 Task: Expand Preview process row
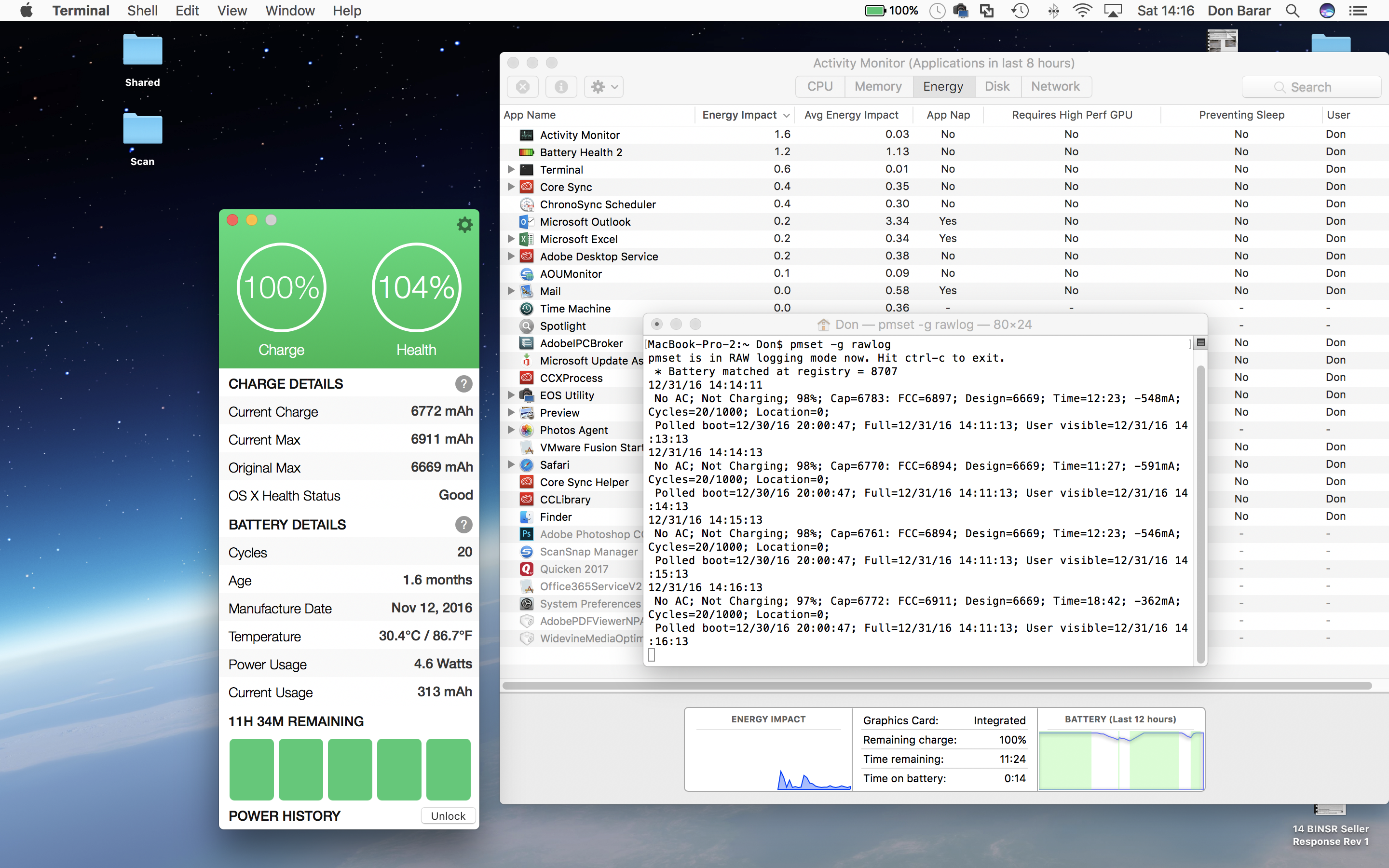pos(510,412)
